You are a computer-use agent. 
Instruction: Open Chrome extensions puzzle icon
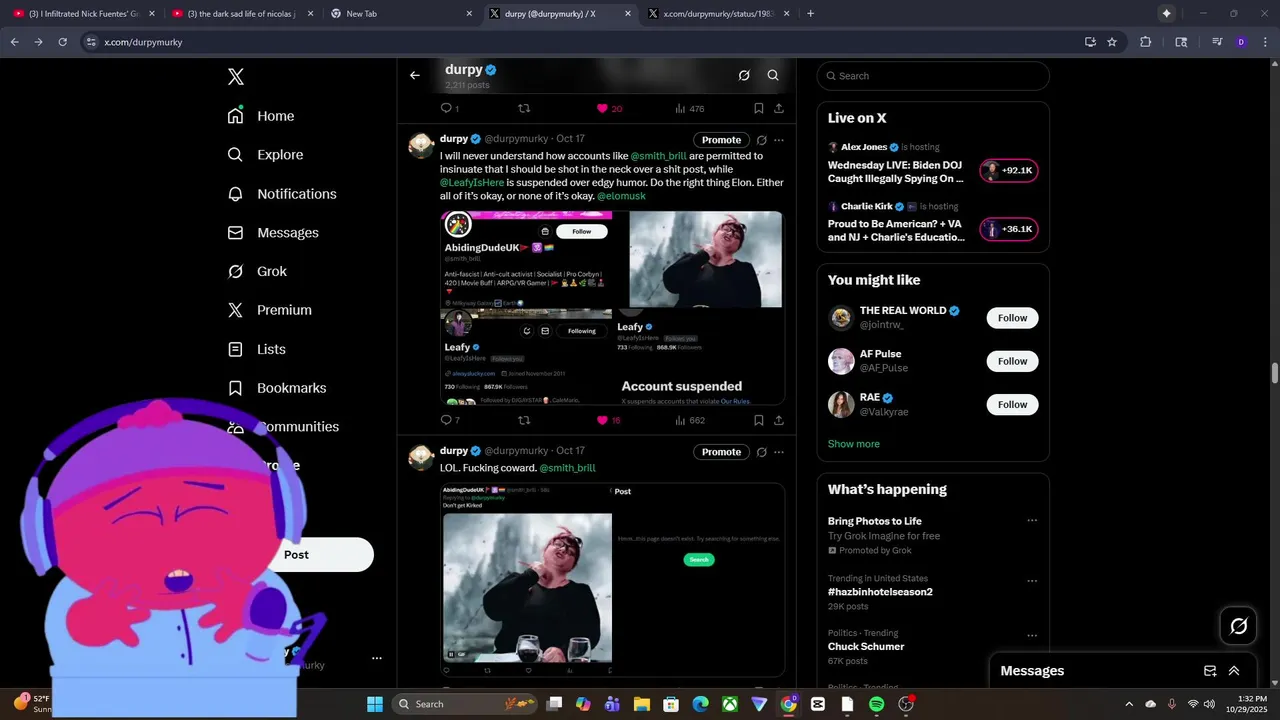tap(1146, 42)
